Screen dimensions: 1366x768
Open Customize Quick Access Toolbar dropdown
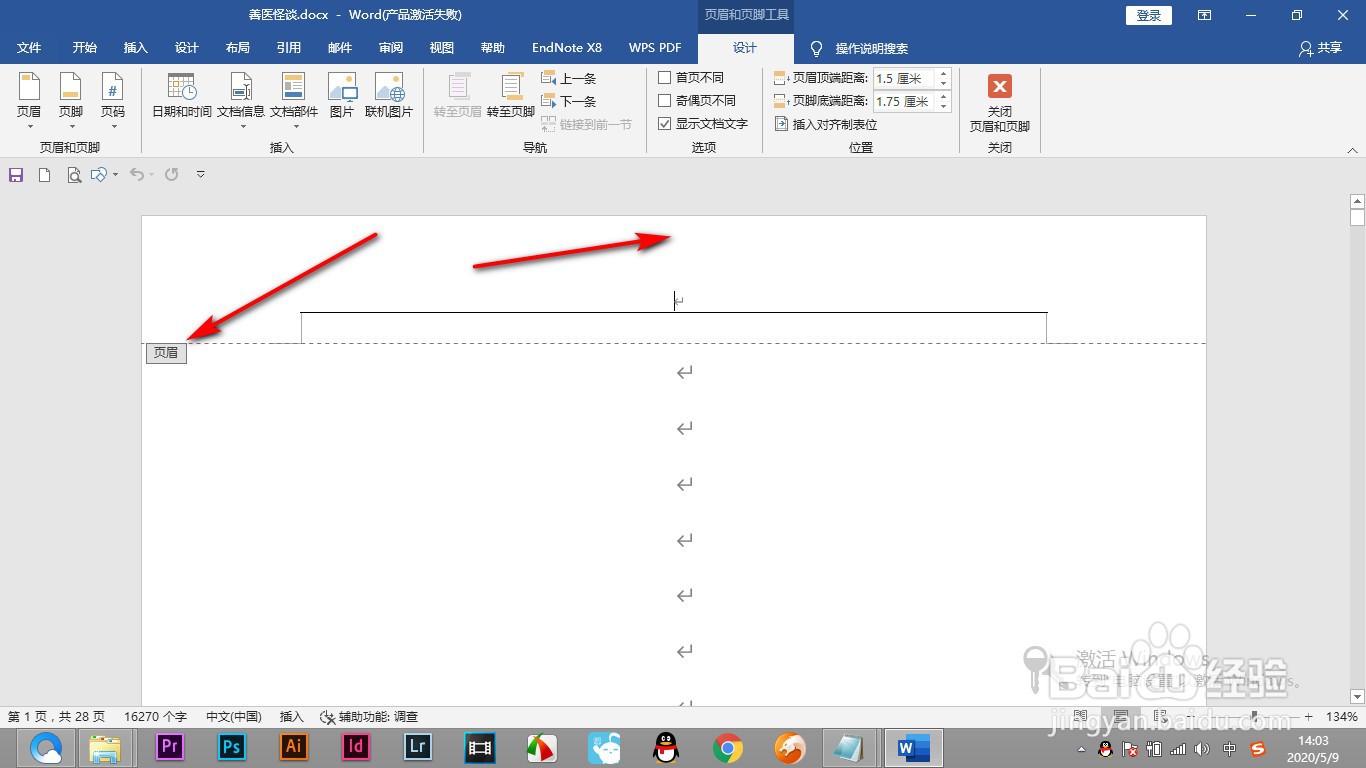point(200,175)
